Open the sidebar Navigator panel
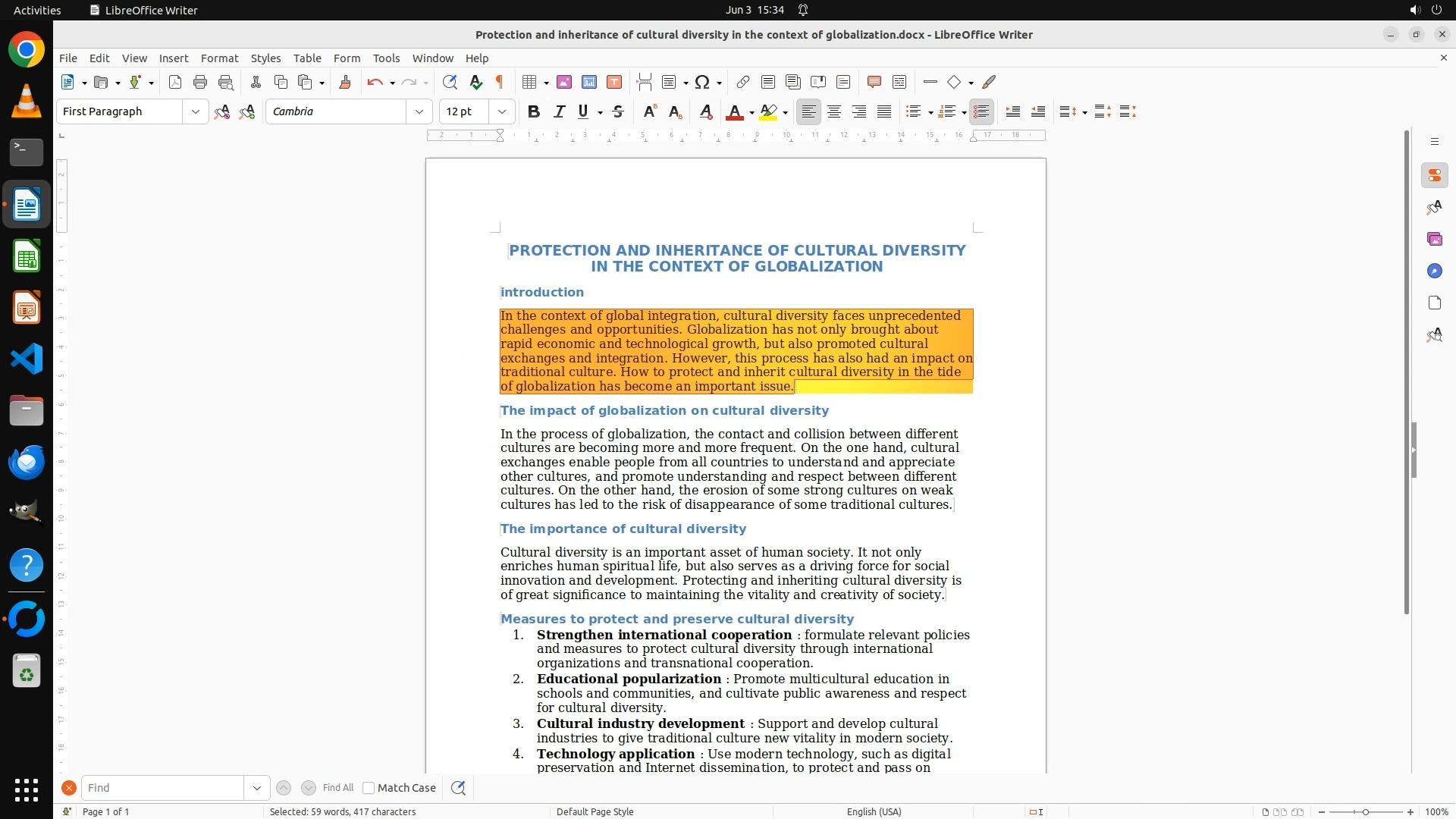Screen dimensions: 1456x819 tap(1434, 271)
